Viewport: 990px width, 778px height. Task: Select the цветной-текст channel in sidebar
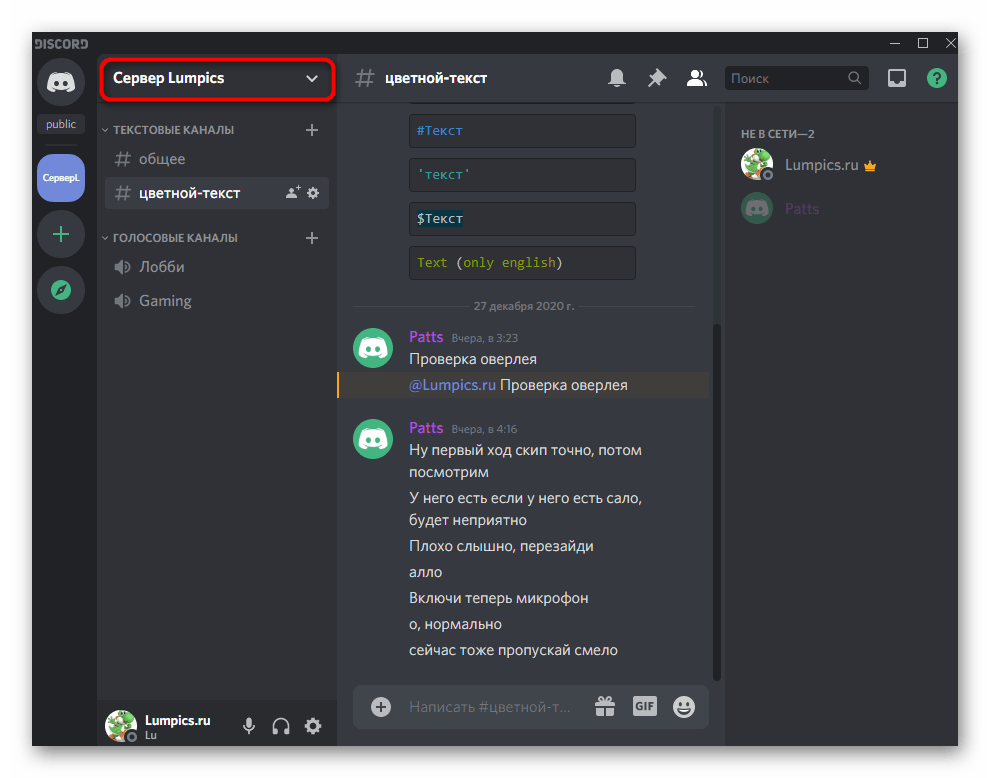point(217,193)
